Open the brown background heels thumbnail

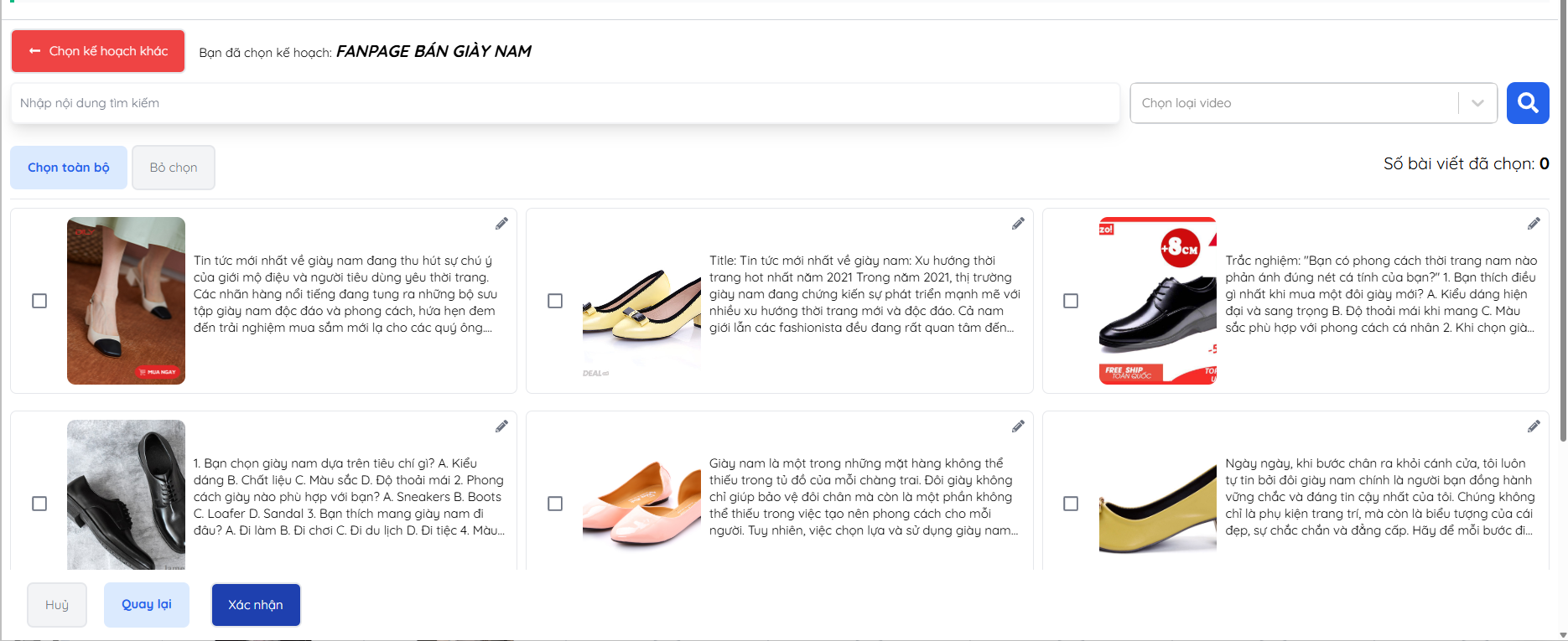click(126, 301)
